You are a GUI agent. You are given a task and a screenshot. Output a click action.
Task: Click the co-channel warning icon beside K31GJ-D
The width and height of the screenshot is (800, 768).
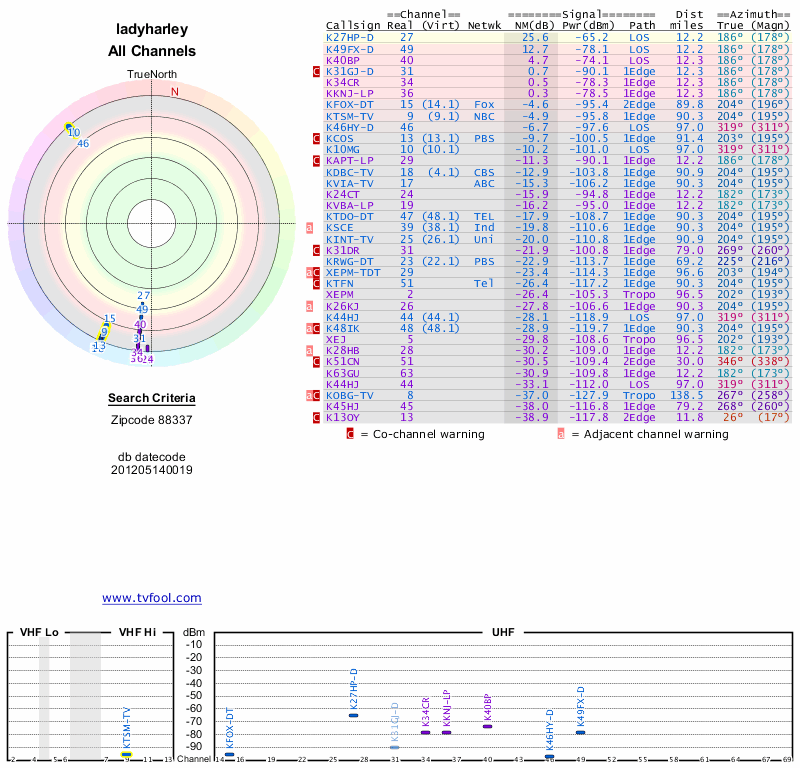pyautogui.click(x=316, y=72)
